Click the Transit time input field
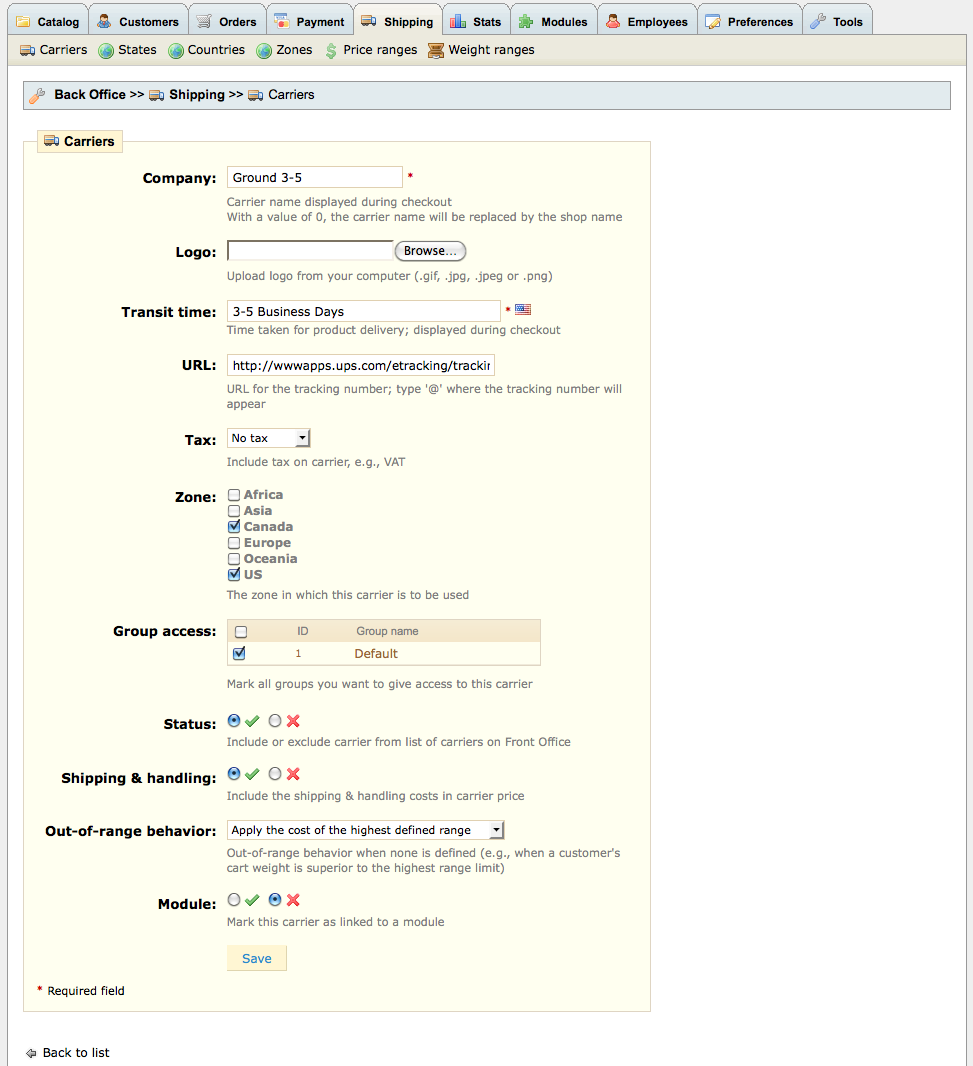 coord(364,311)
